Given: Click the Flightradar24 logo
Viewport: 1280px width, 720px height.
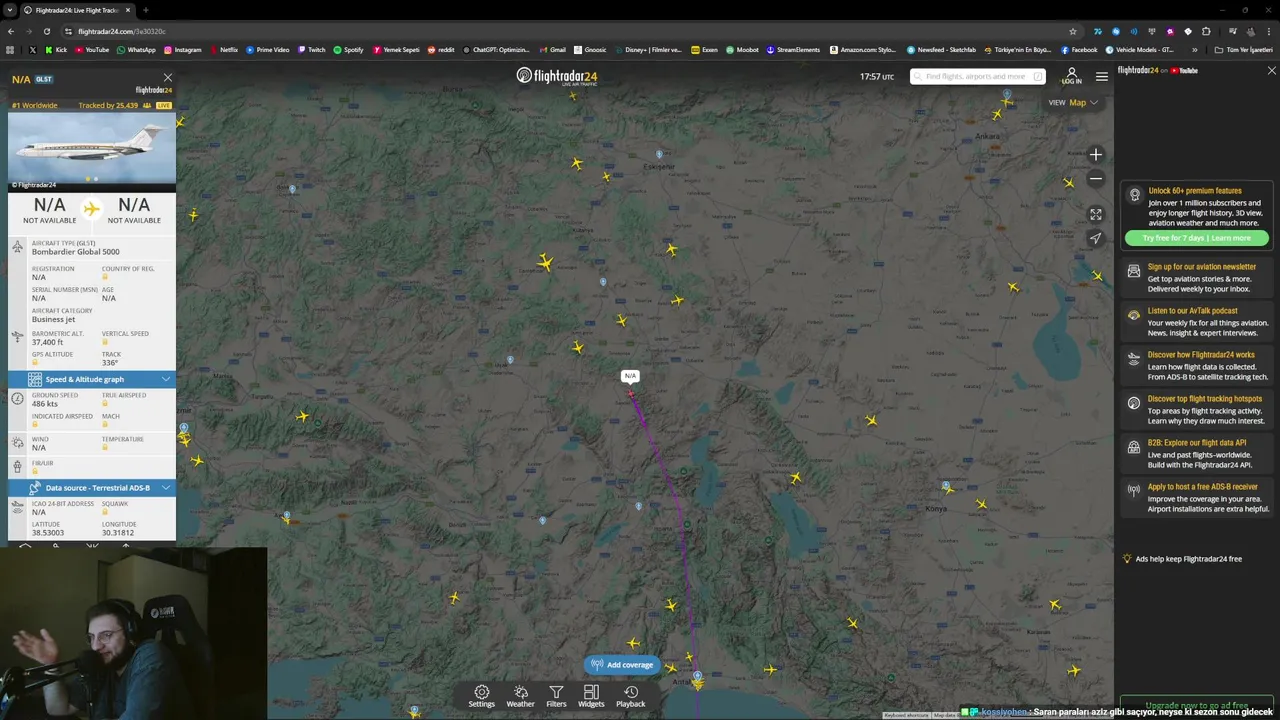Looking at the screenshot, I should 557,76.
